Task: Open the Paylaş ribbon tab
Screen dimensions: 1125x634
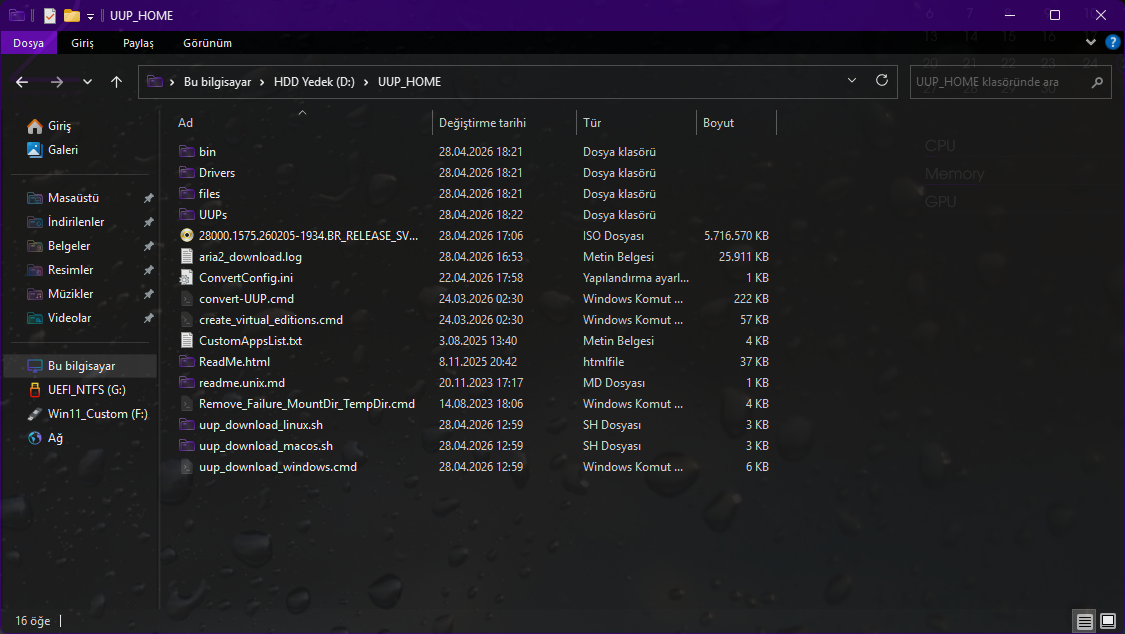Action: pyautogui.click(x=138, y=43)
